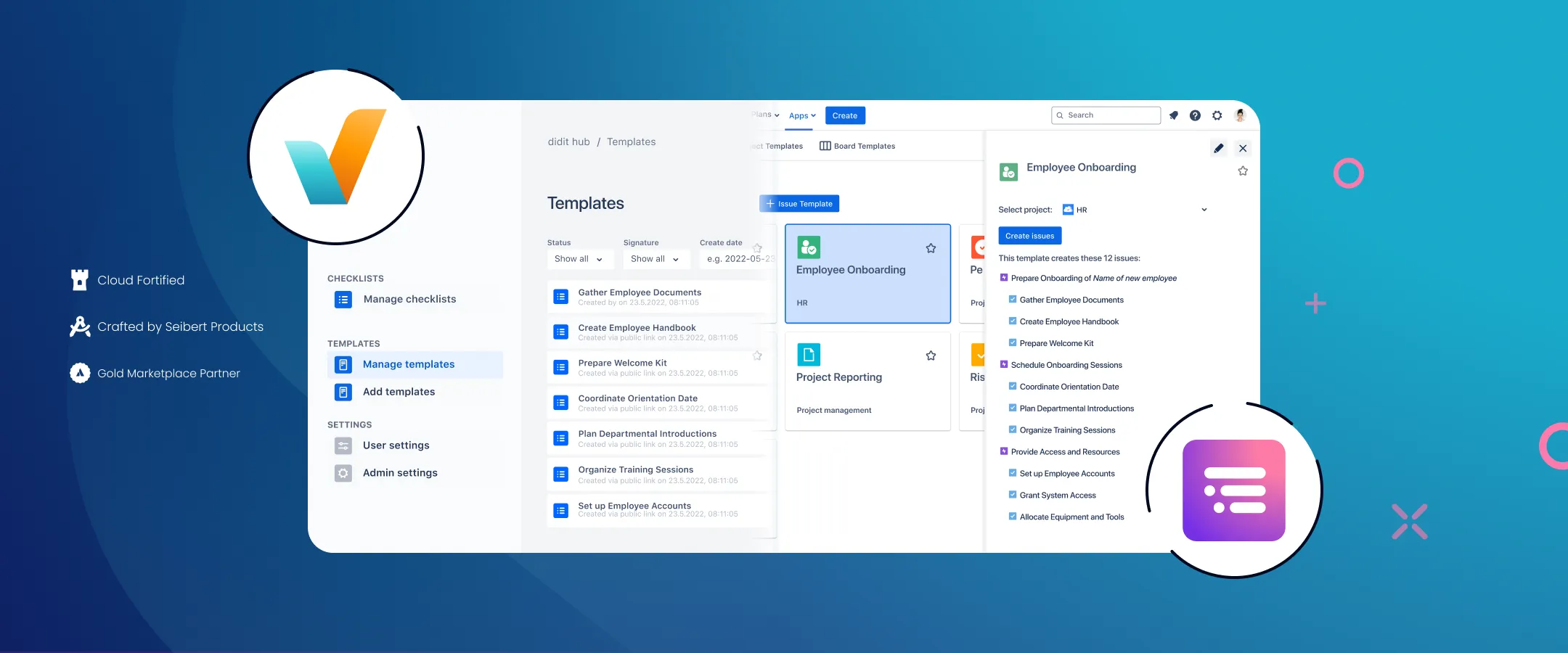Click Provide Access and Resources issue text
The height and width of the screenshot is (653, 1568).
click(1066, 452)
